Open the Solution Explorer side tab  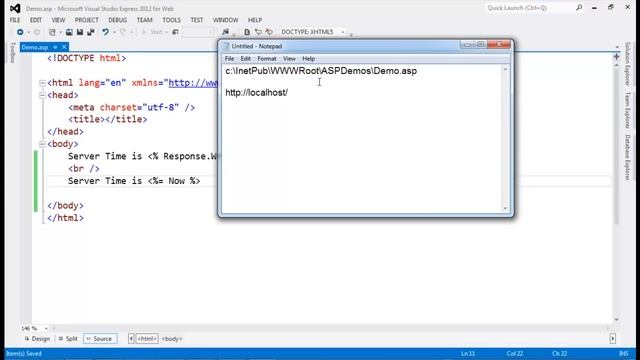tap(627, 64)
